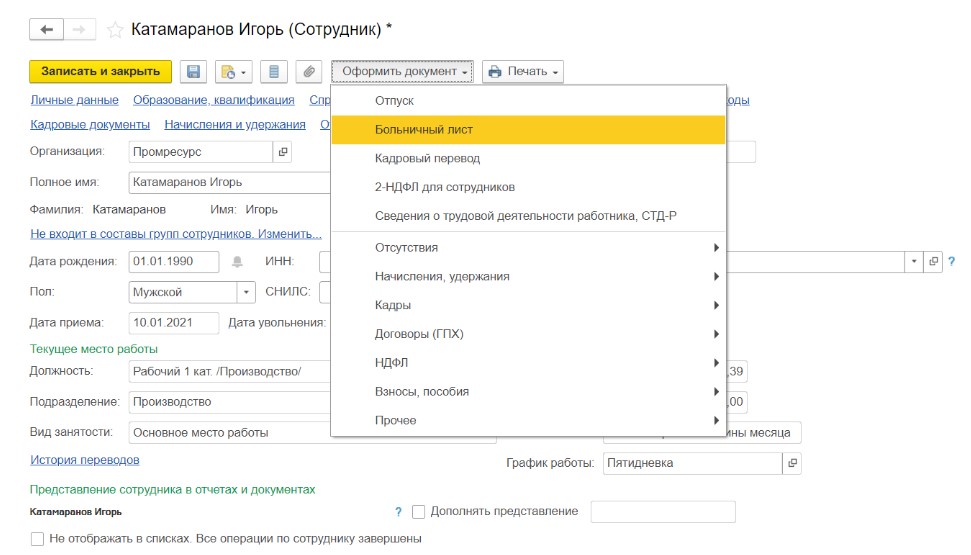The width and height of the screenshot is (971, 555).
Task: Open the История переводов link
Action: point(84,460)
